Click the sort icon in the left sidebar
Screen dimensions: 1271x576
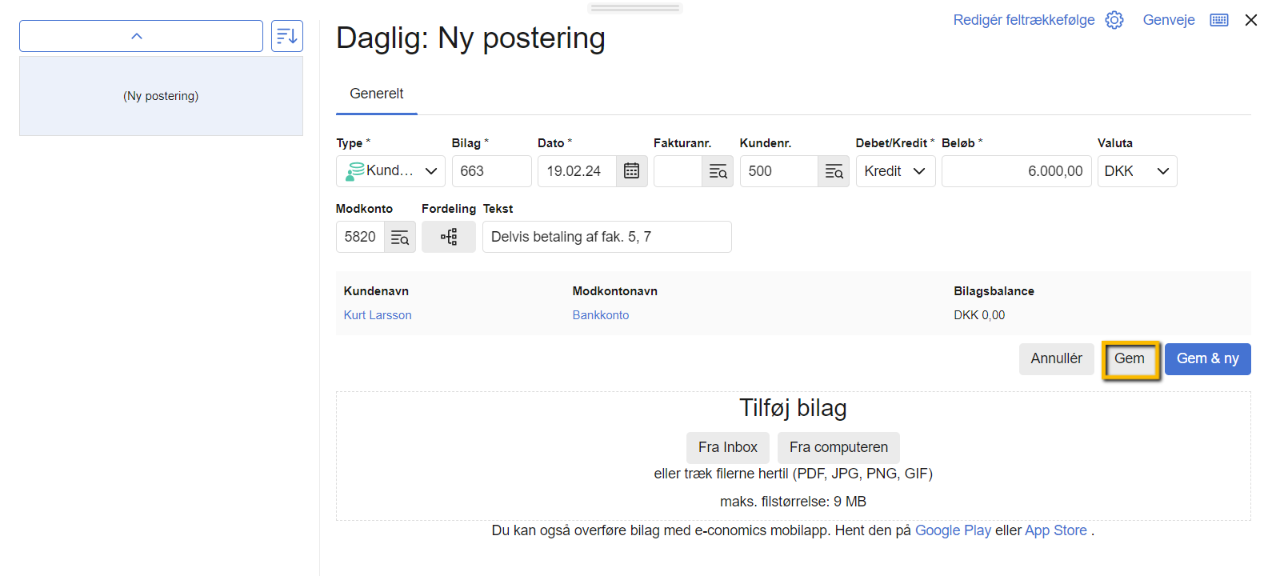[288, 35]
